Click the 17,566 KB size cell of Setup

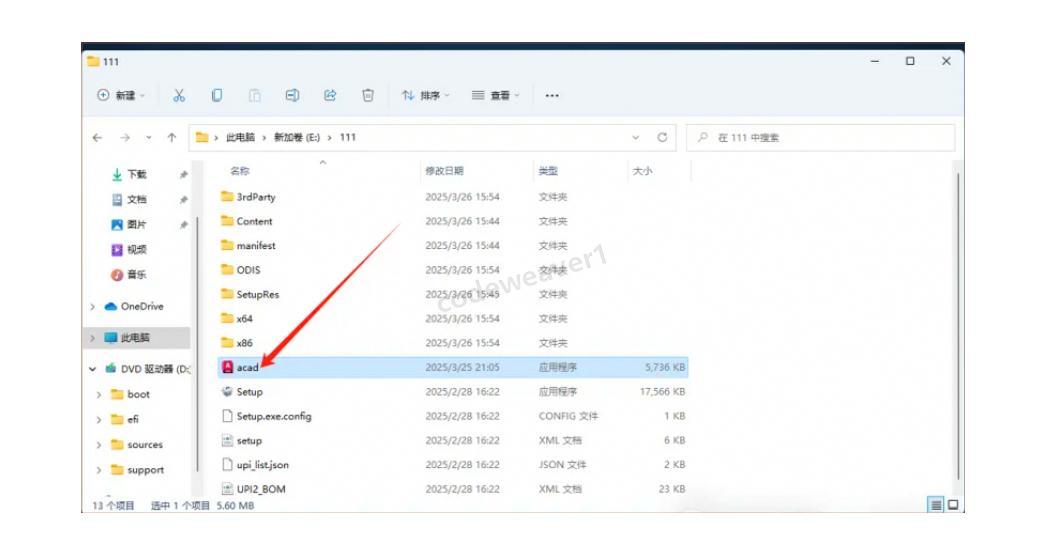[662, 392]
